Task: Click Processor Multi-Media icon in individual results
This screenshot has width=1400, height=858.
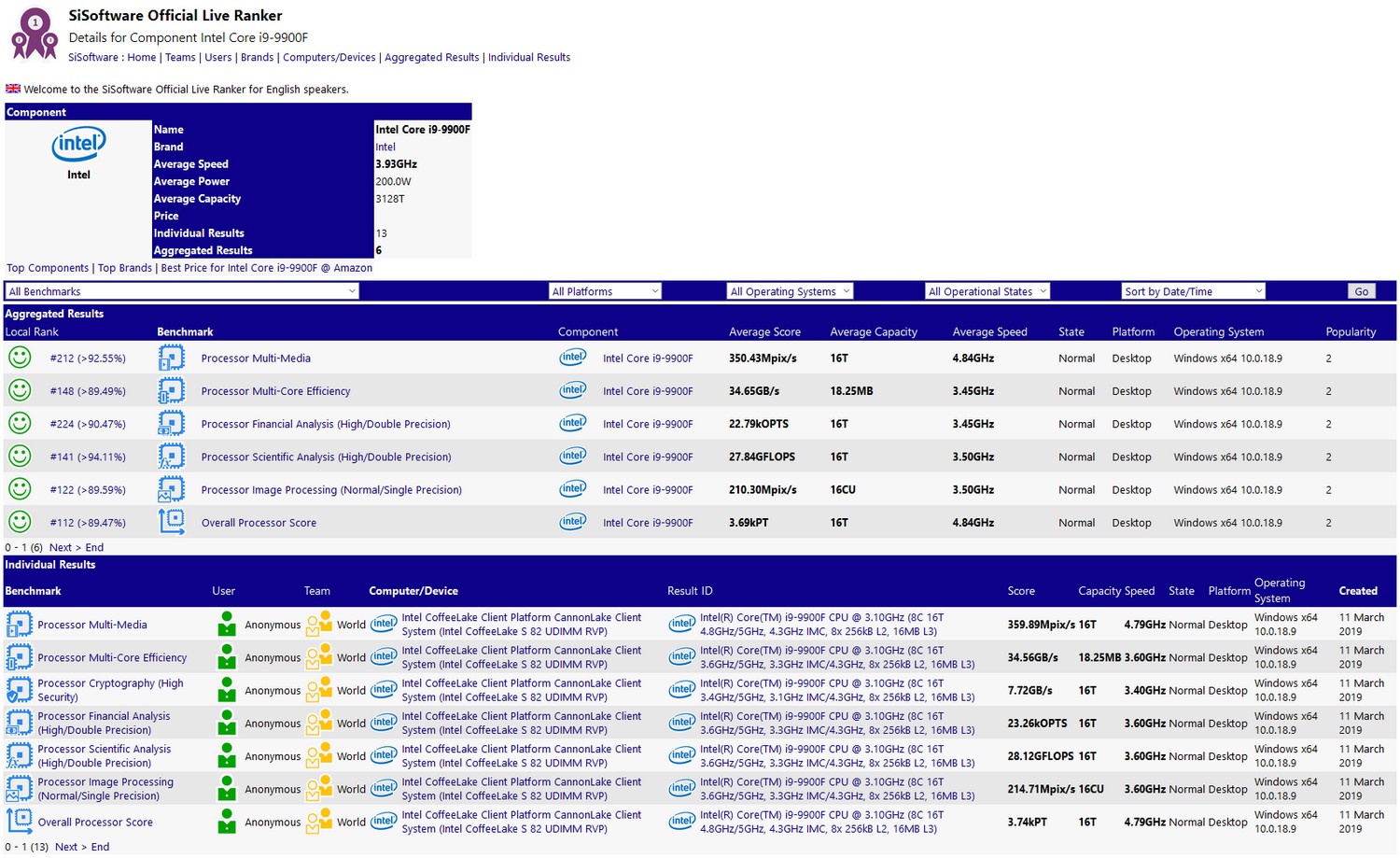Action: click(x=19, y=625)
